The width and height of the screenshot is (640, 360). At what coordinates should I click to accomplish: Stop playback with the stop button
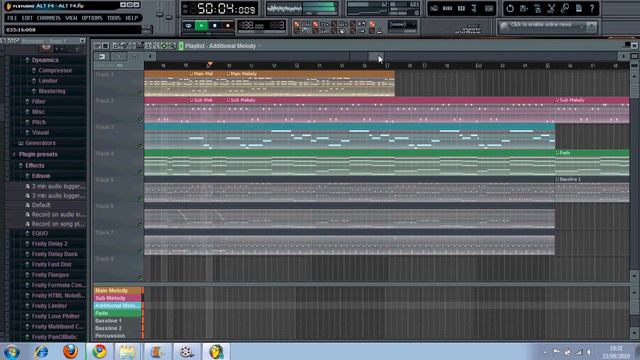[x=215, y=26]
